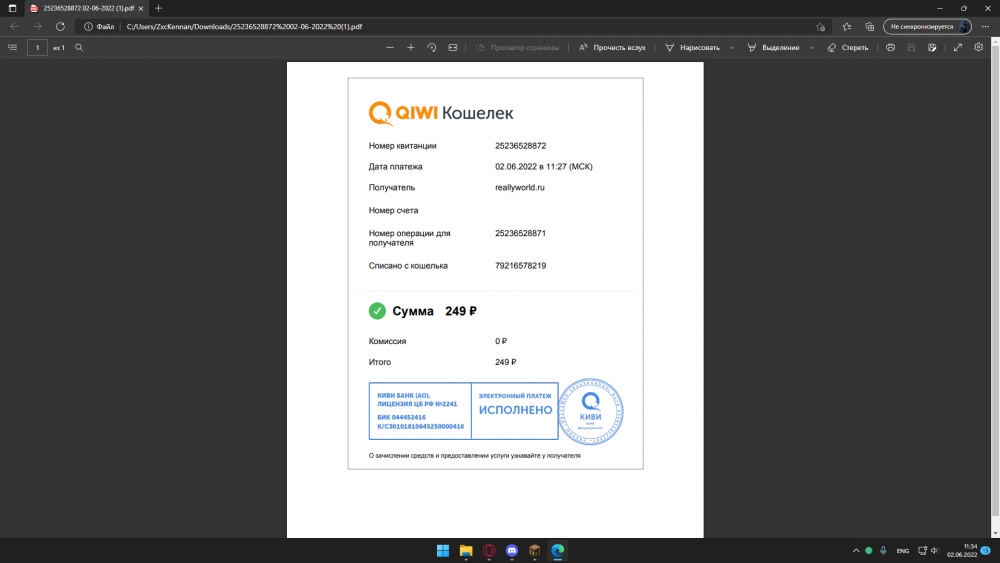Open the browser settings and more menu
Viewport: 1000px width, 563px height.
pyautogui.click(x=985, y=27)
